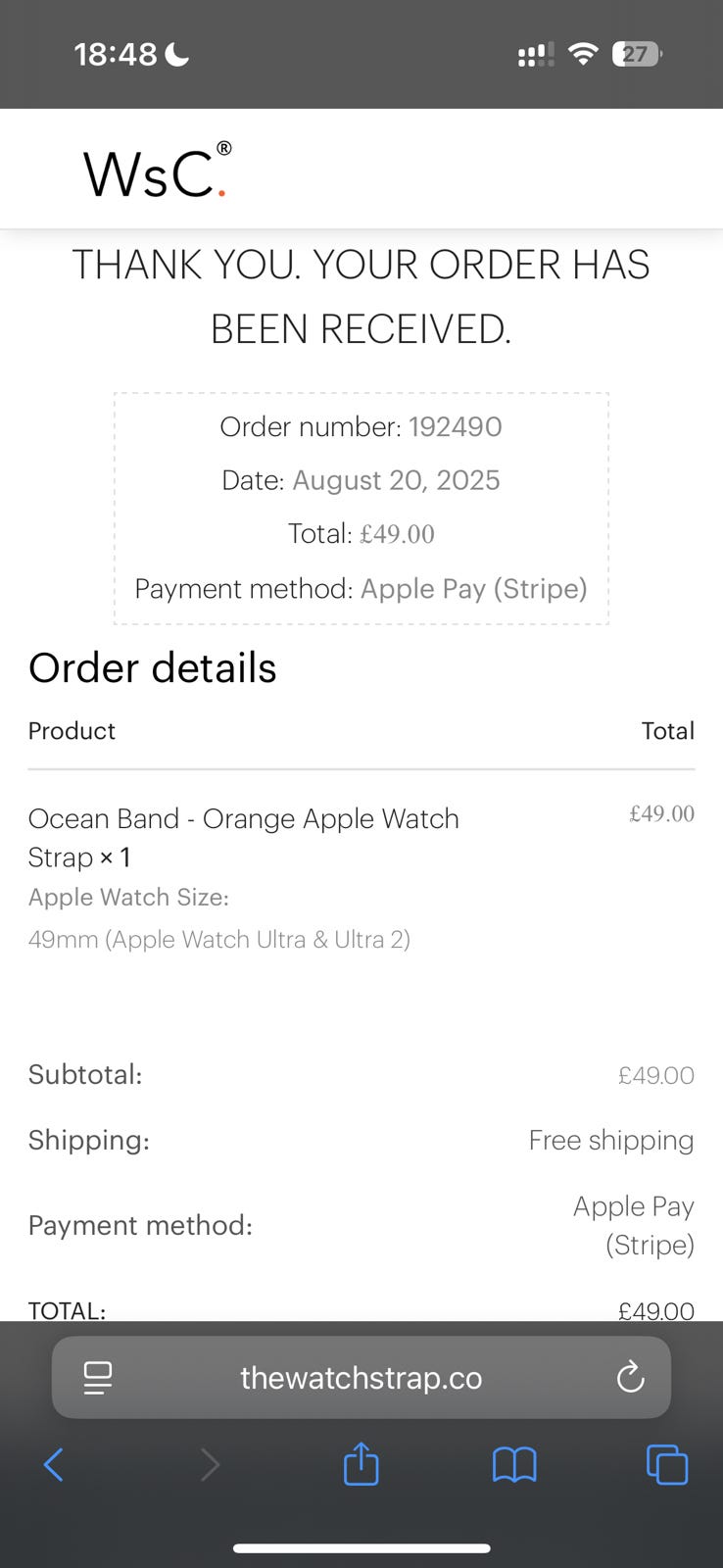Tap the Order details heading

153,667
